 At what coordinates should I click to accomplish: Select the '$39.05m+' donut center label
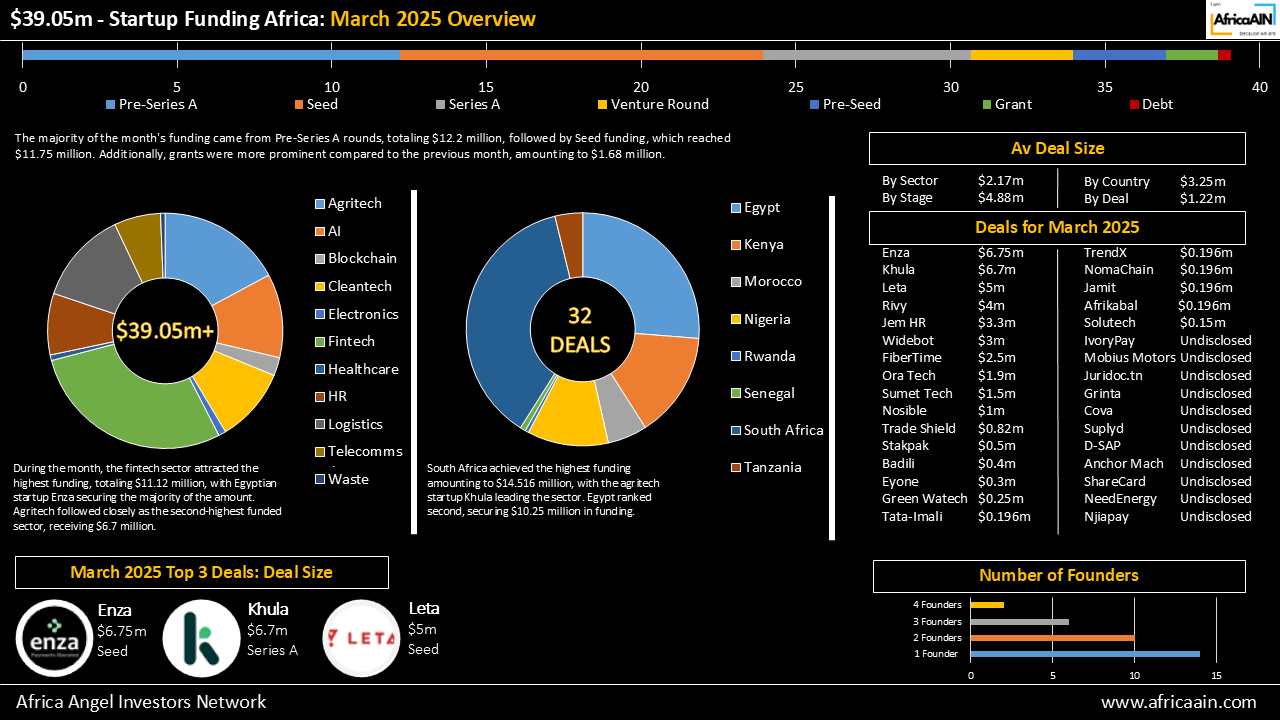[165, 331]
